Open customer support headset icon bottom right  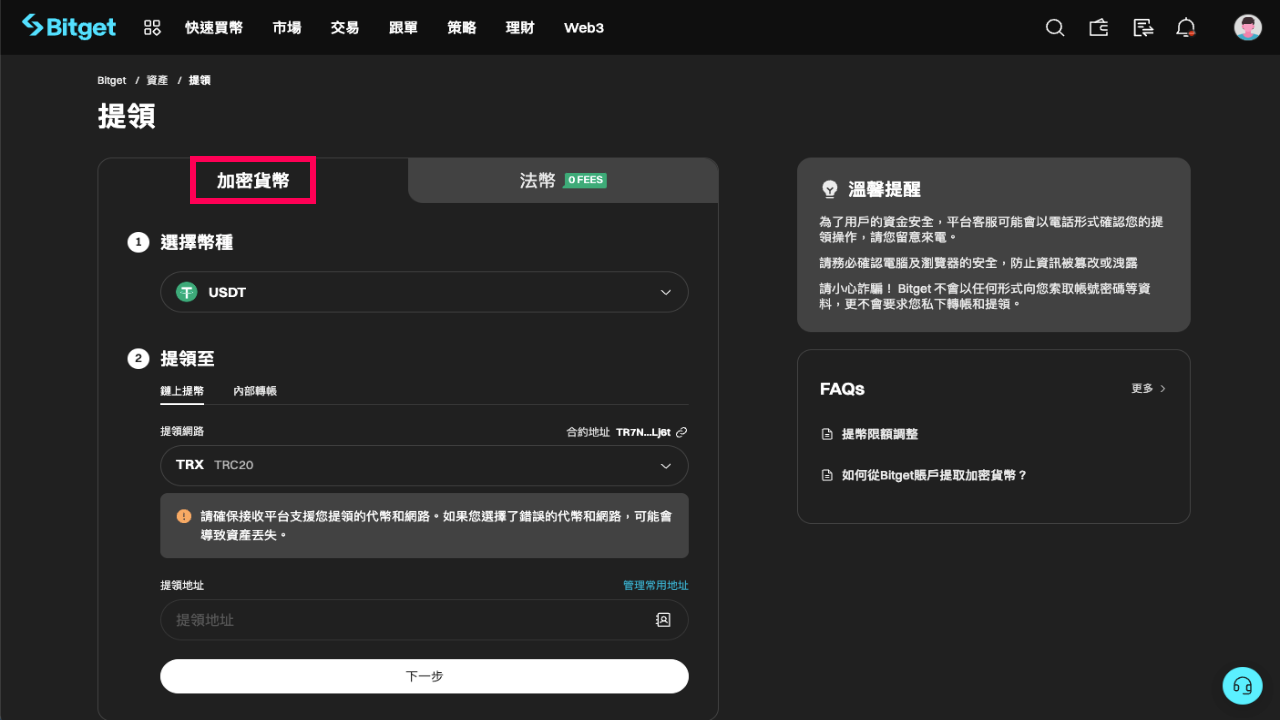(1242, 685)
